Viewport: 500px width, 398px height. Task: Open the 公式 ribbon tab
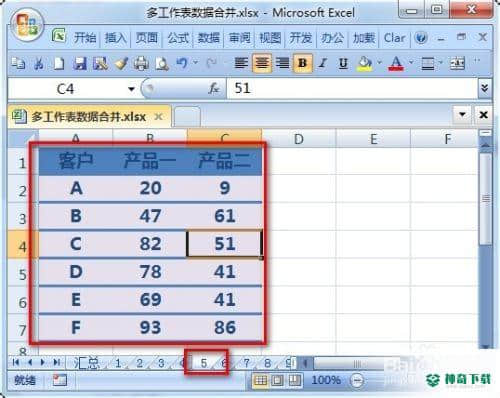point(178,38)
